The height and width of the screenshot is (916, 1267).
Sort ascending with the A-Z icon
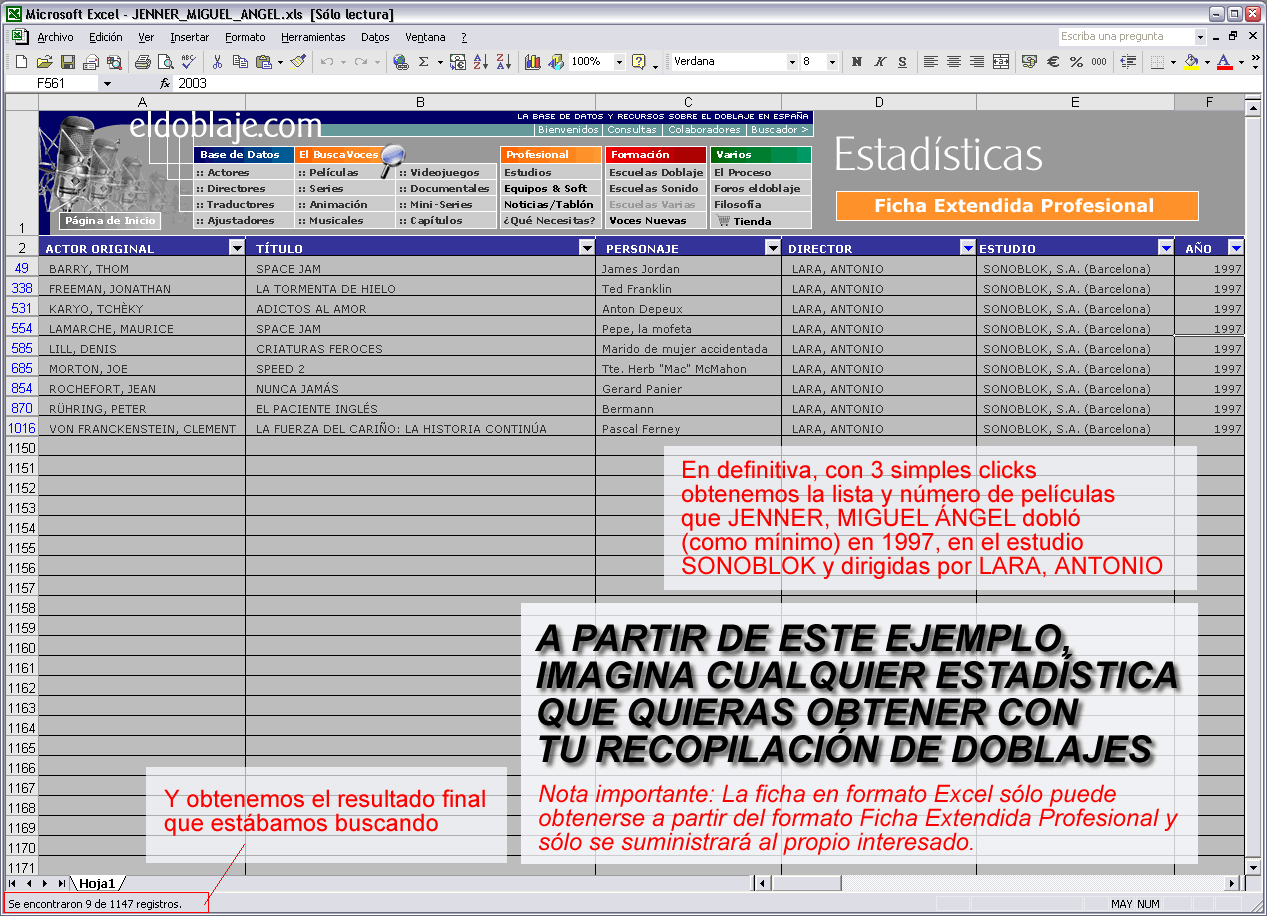point(480,62)
